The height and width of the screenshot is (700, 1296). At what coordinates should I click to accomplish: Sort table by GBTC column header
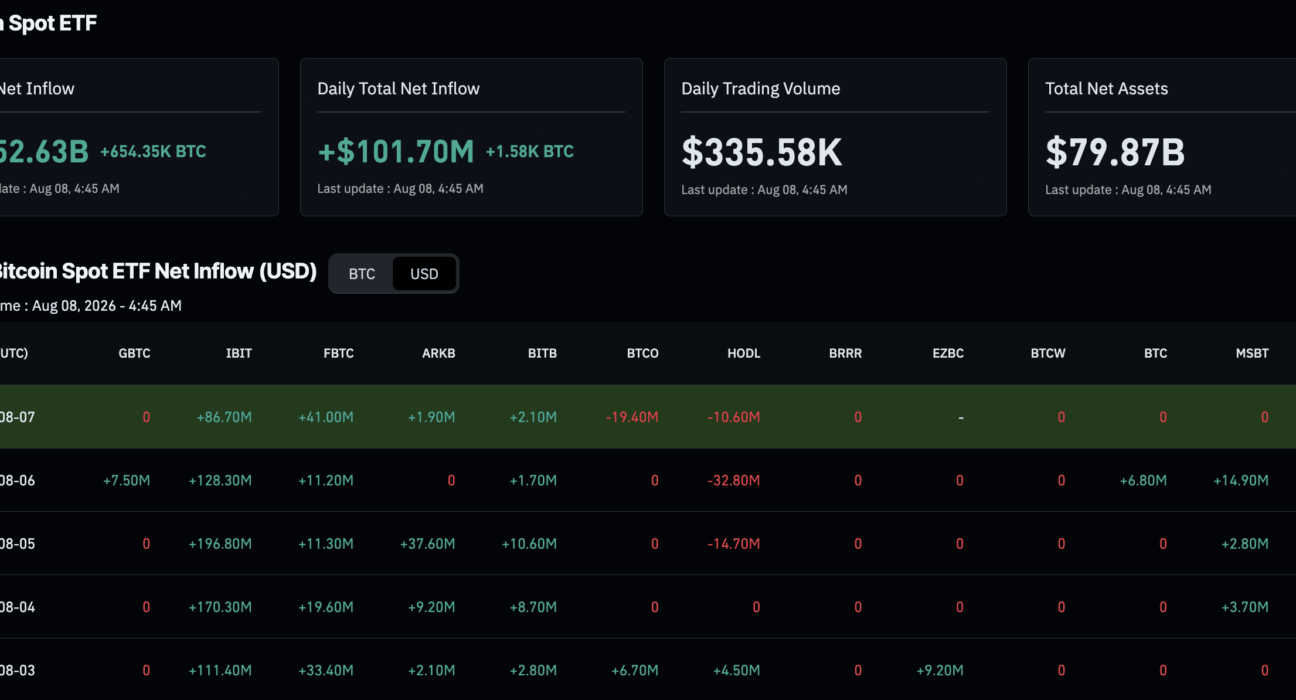(x=134, y=353)
